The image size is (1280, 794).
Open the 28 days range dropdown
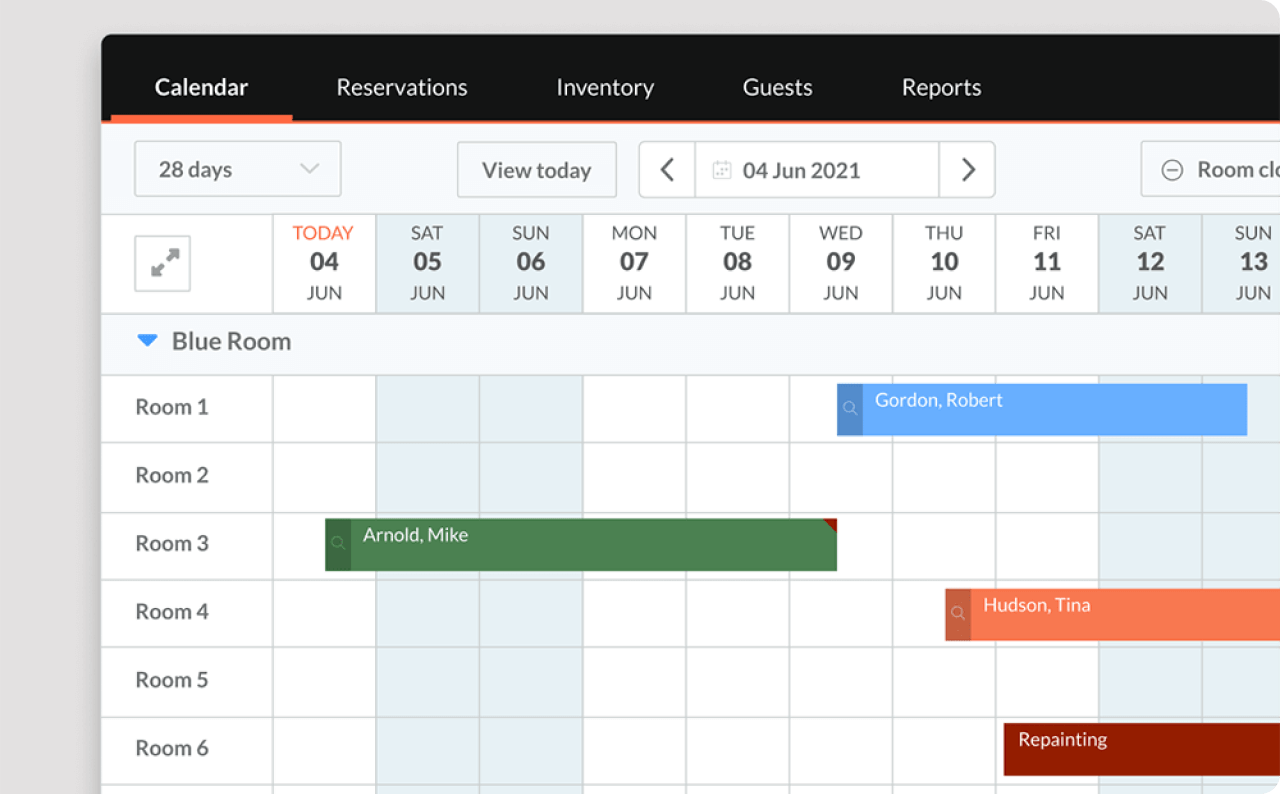pos(238,169)
